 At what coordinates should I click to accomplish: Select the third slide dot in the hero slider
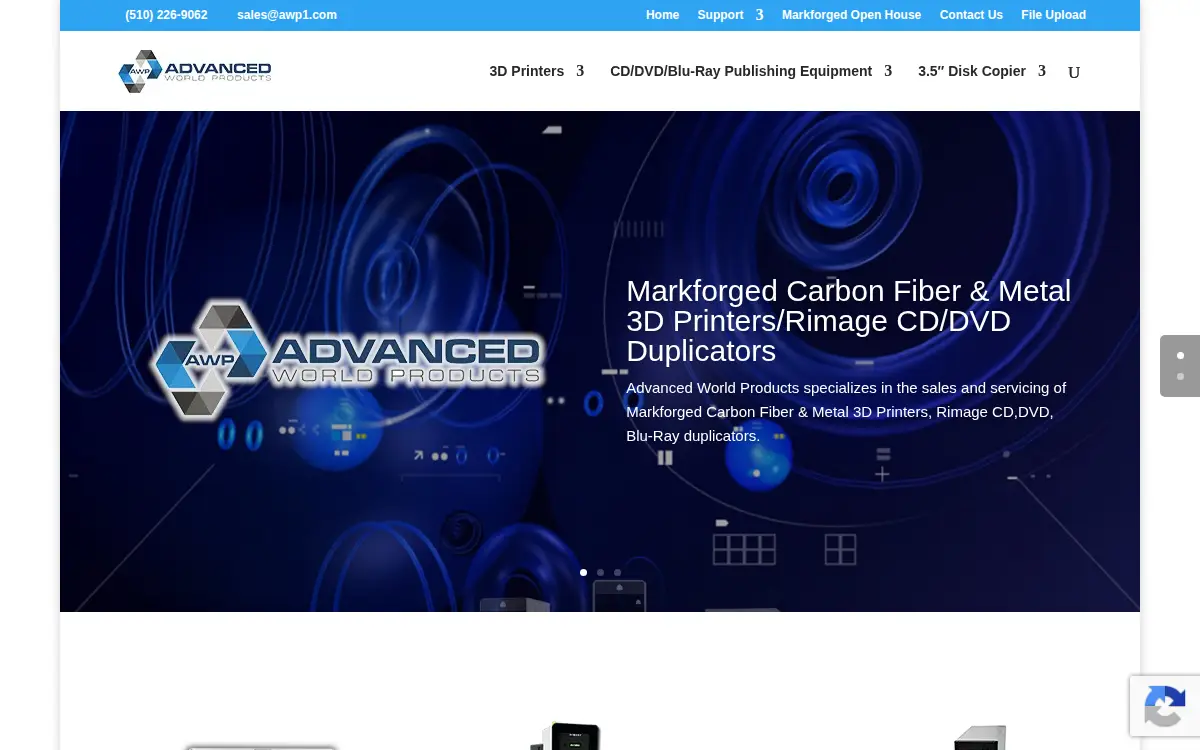[x=617, y=573]
